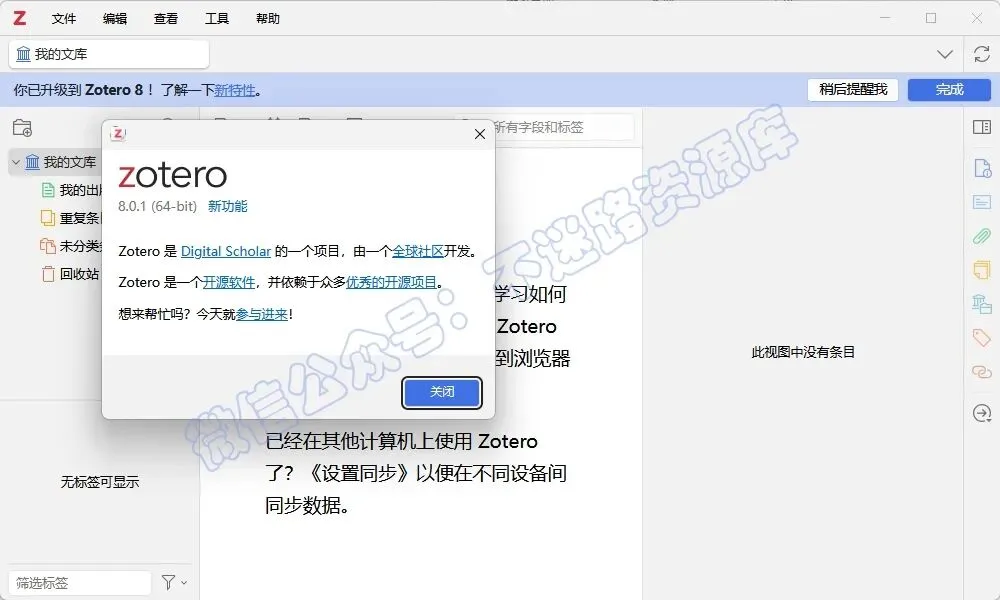Click the 此视图中没有条目 text
This screenshot has height=600, width=1000.
(x=803, y=352)
